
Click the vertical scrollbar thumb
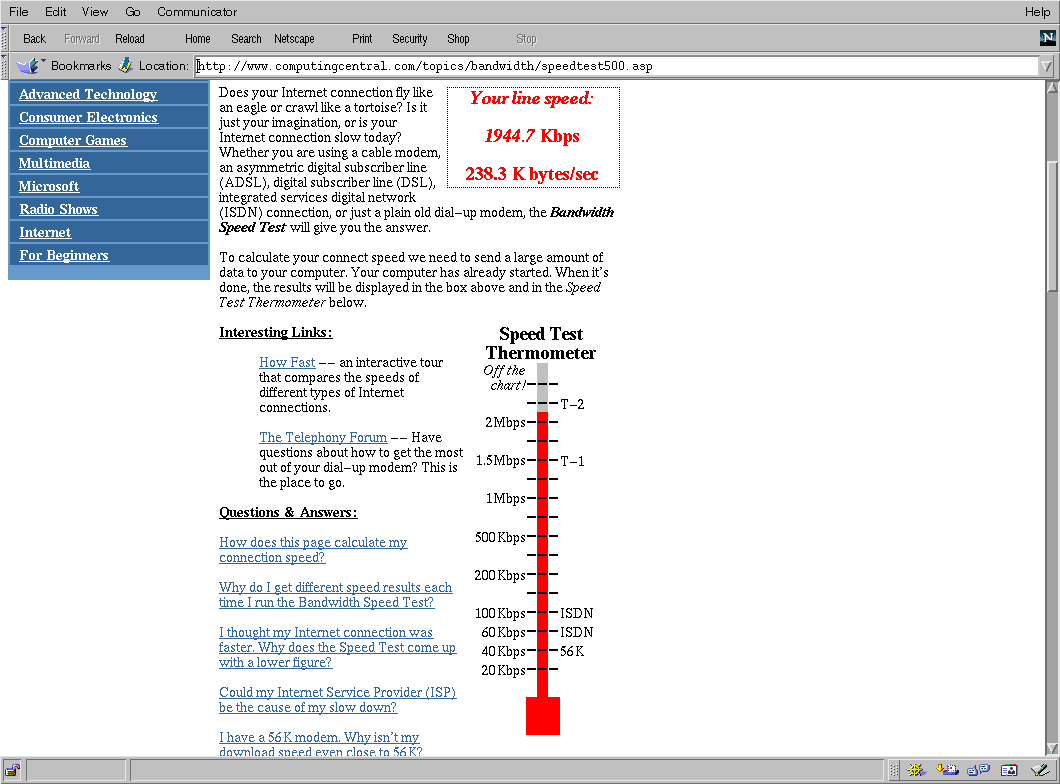pos(1052,226)
